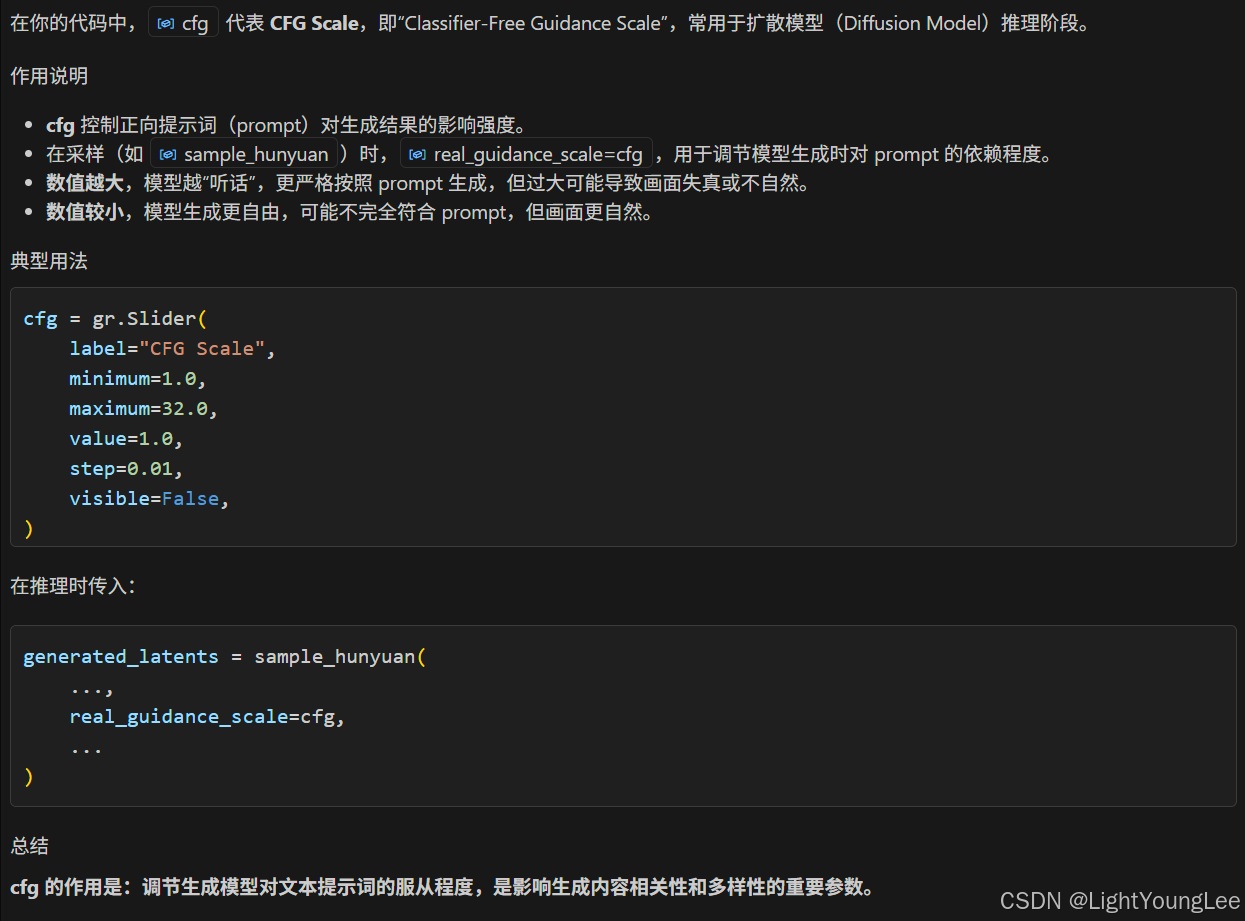Click the summary sentence starting "cfg 的作用是"
Screen dimensions: 1245x921
[442, 887]
